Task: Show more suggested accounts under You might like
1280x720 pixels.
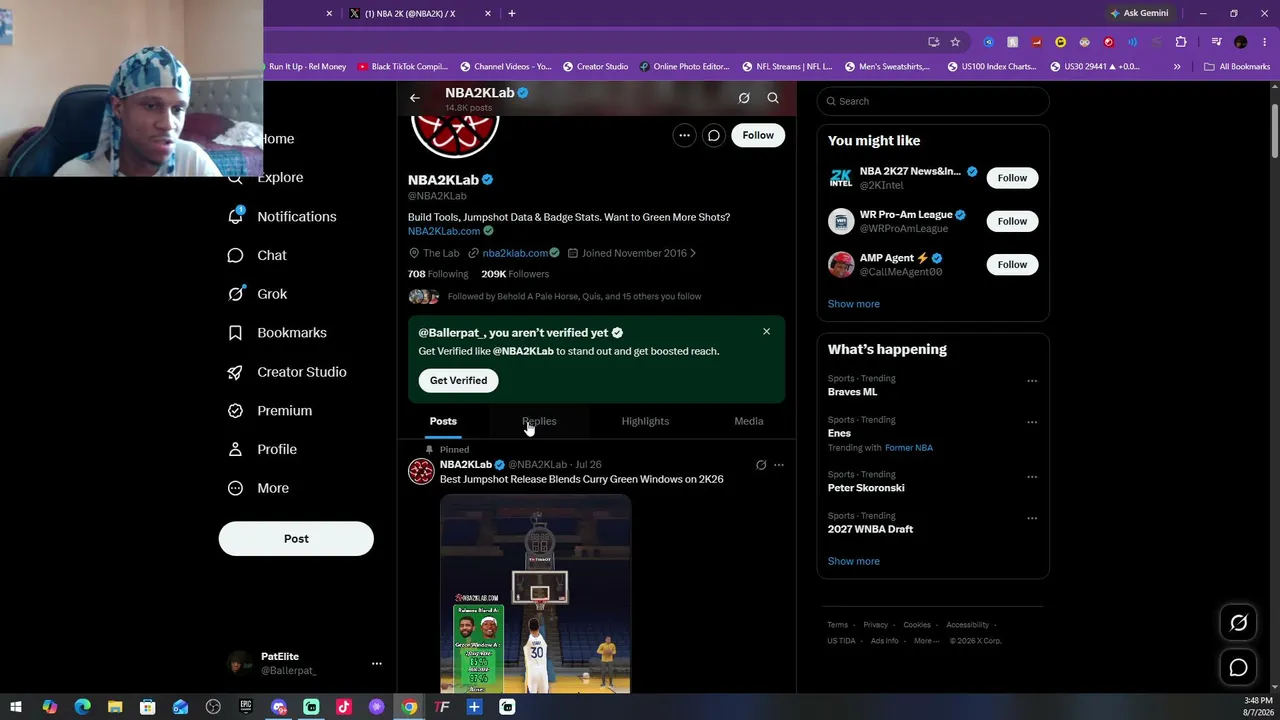Action: [854, 304]
